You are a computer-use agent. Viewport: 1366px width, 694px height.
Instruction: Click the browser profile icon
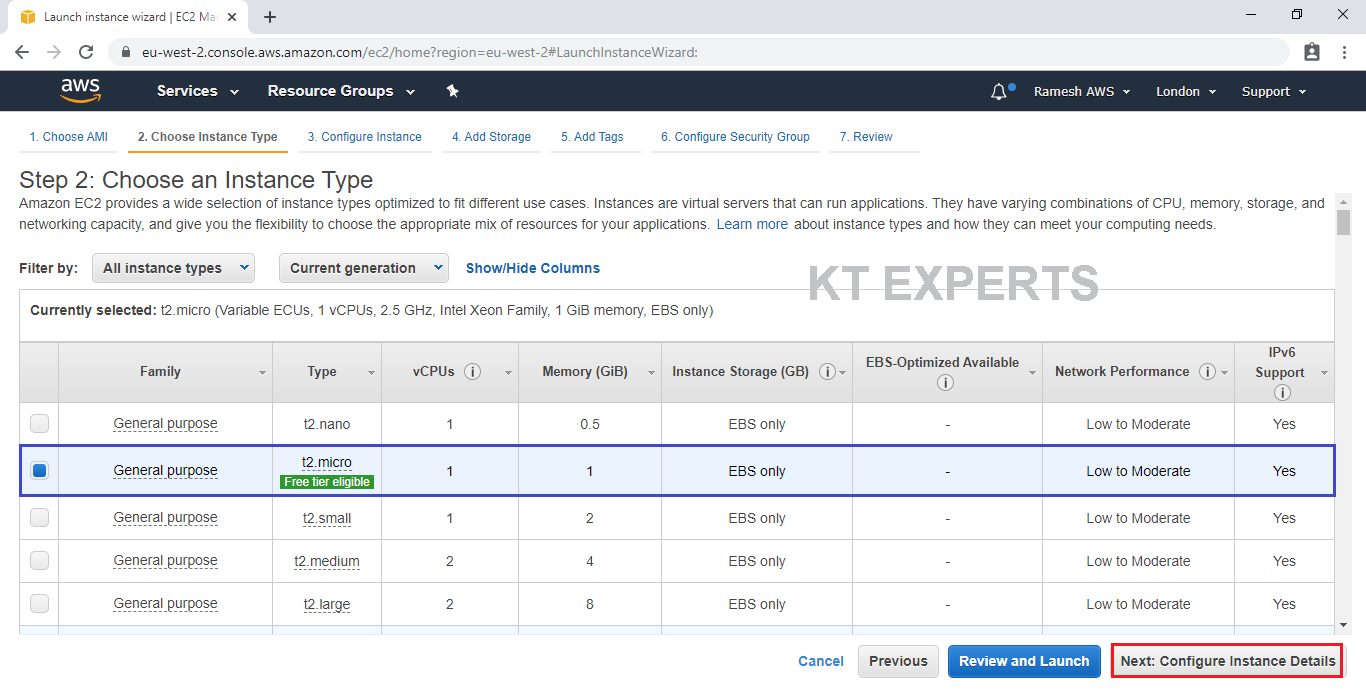click(1312, 52)
